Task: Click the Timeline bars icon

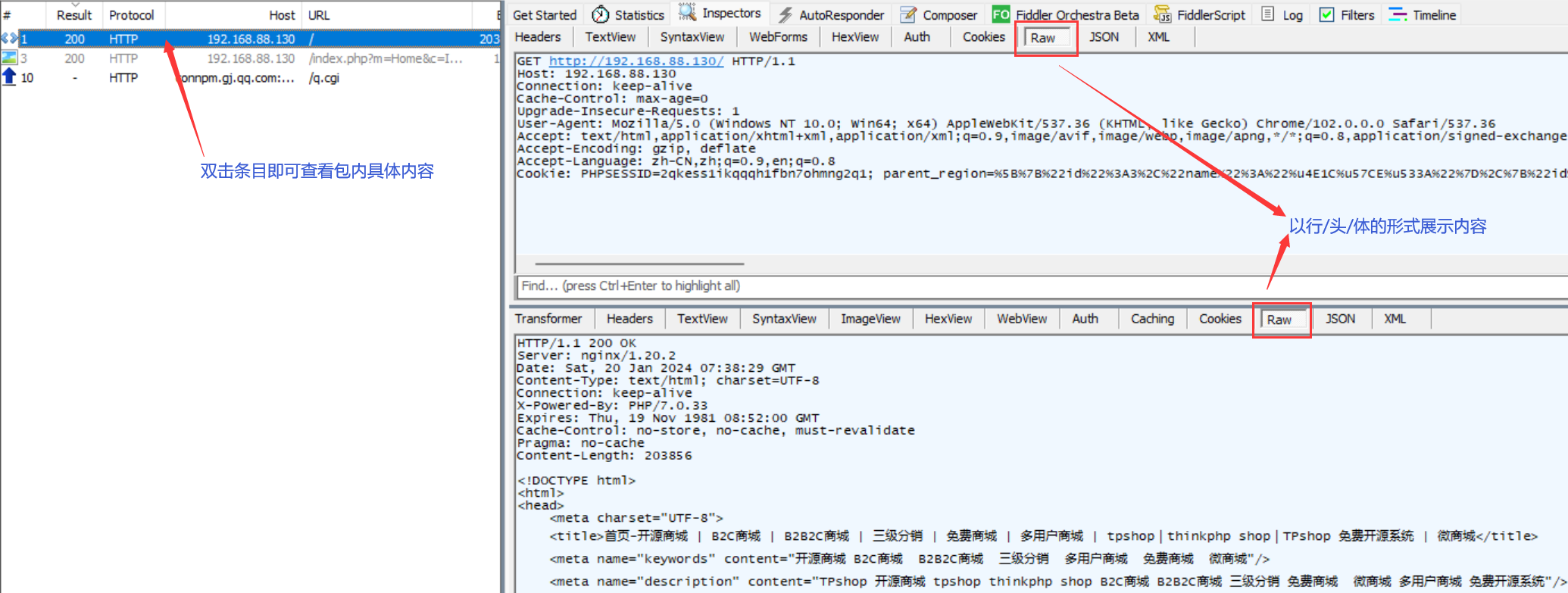Action: (1398, 14)
